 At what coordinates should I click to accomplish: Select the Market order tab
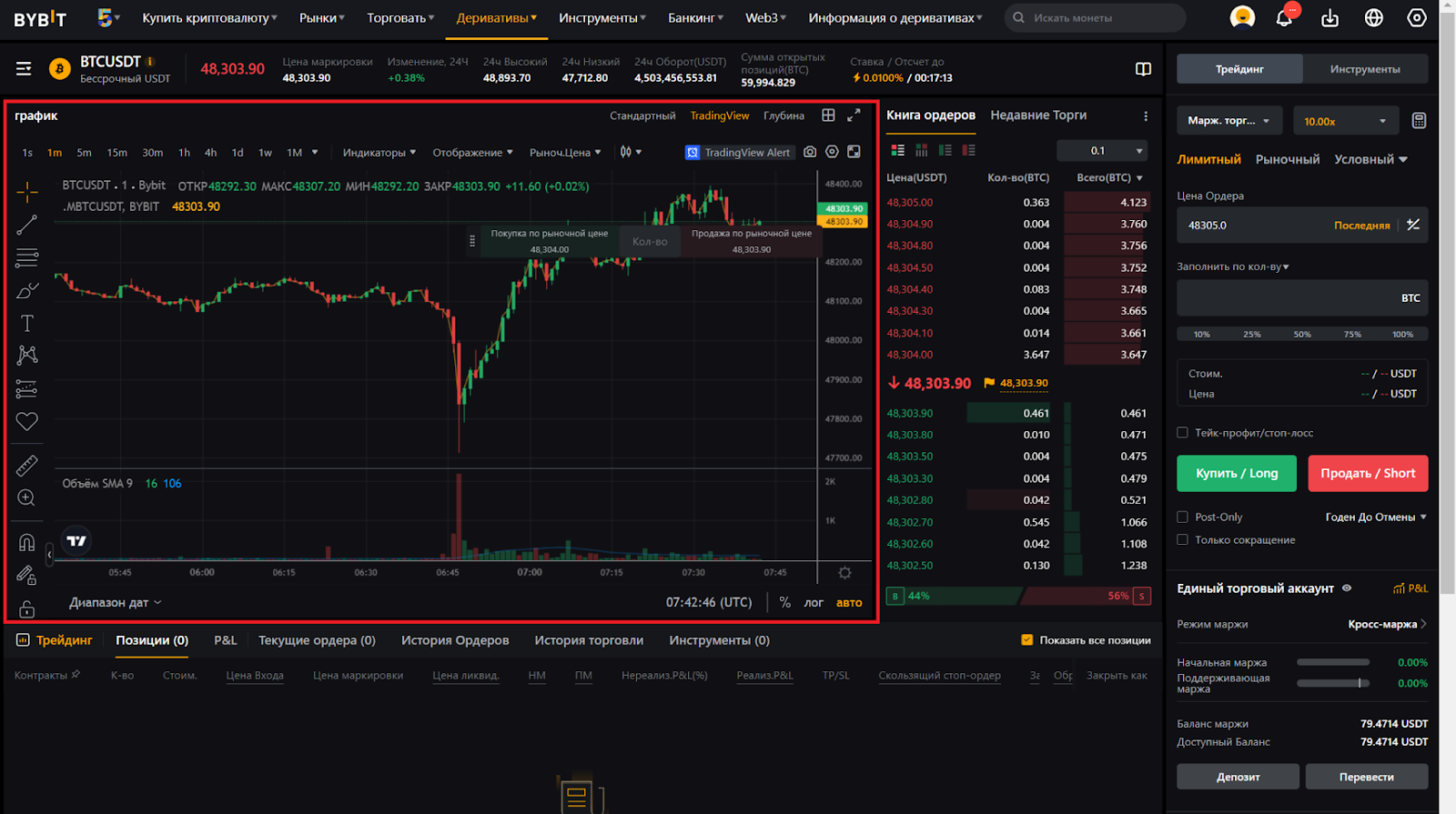1287,159
